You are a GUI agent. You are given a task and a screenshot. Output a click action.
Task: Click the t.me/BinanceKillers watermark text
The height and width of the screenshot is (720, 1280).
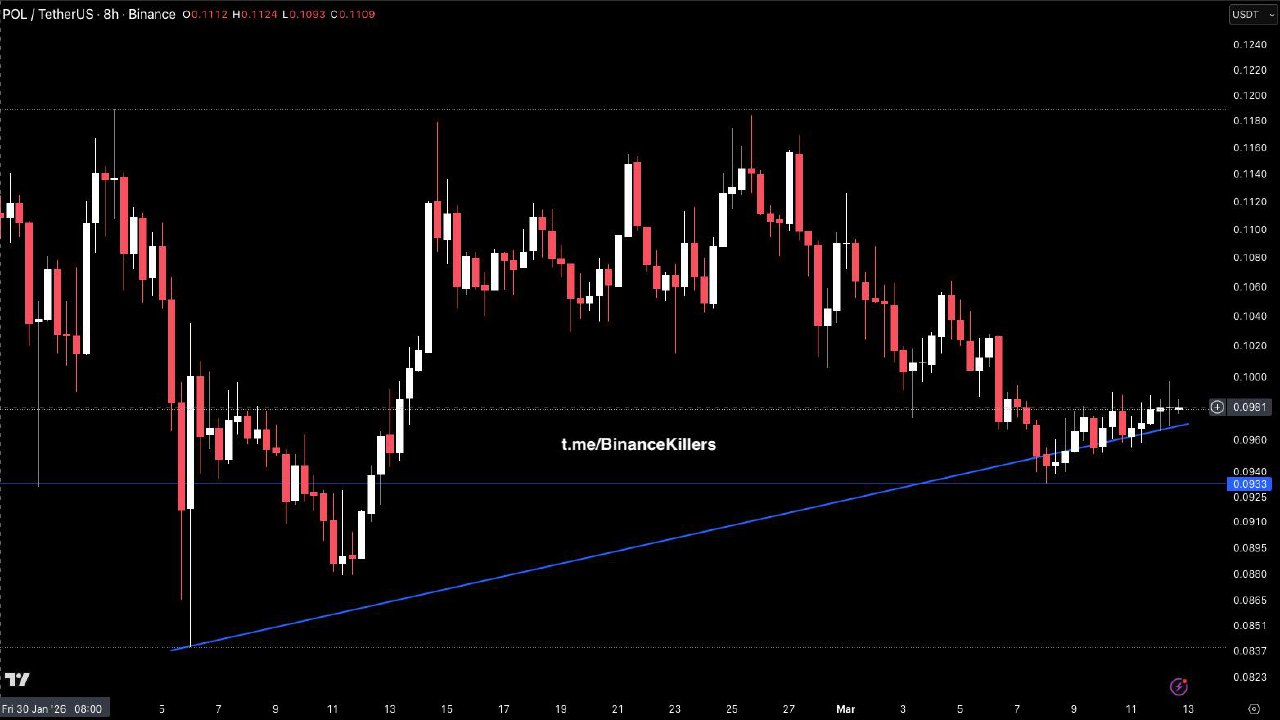coord(638,444)
